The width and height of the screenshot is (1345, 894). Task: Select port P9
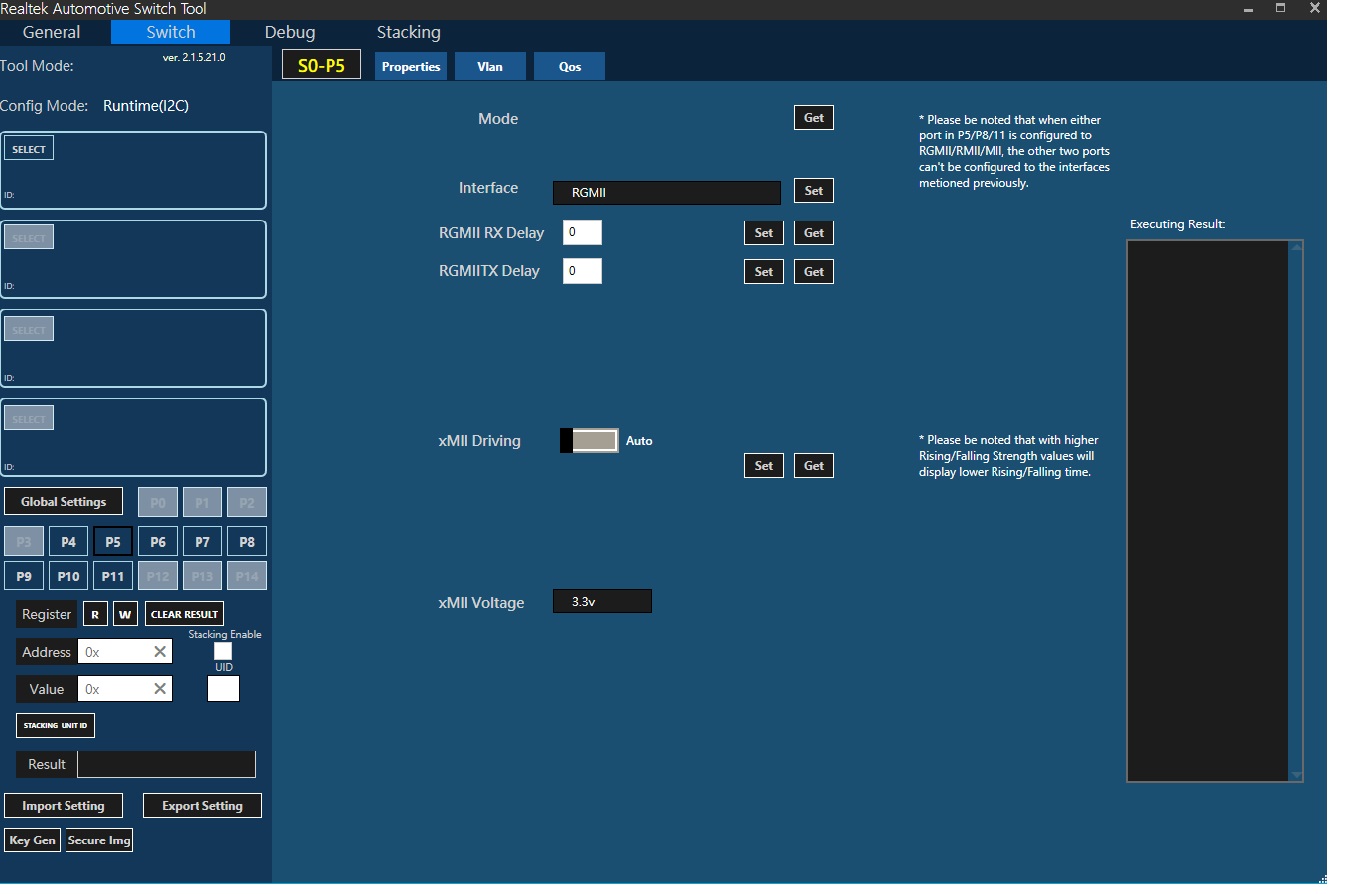[24, 576]
